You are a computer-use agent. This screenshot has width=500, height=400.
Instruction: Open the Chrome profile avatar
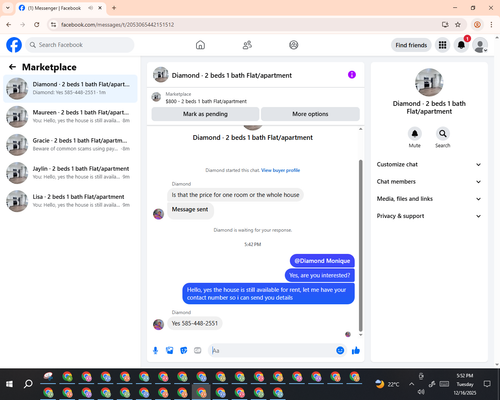click(477, 24)
